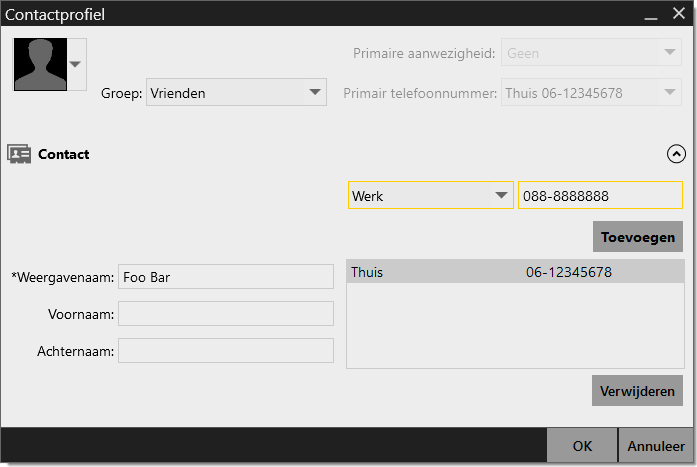Click the contact avatar picture
Viewport: 697px width, 467px height.
40,64
